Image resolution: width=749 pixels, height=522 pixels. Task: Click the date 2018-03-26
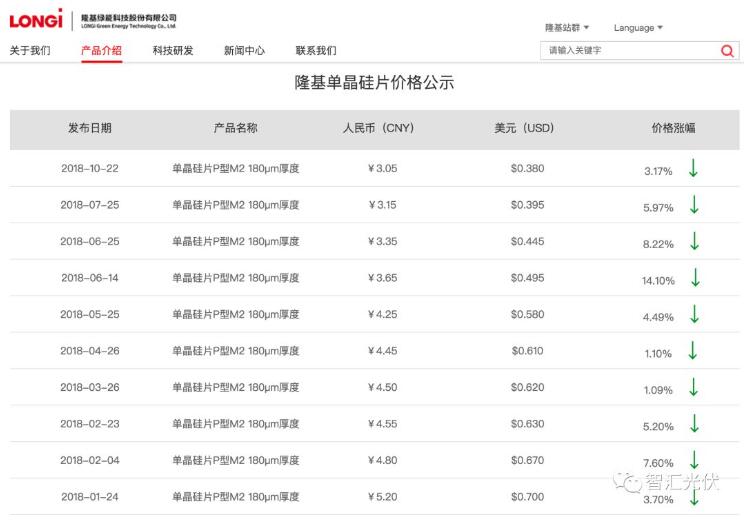[x=90, y=387]
